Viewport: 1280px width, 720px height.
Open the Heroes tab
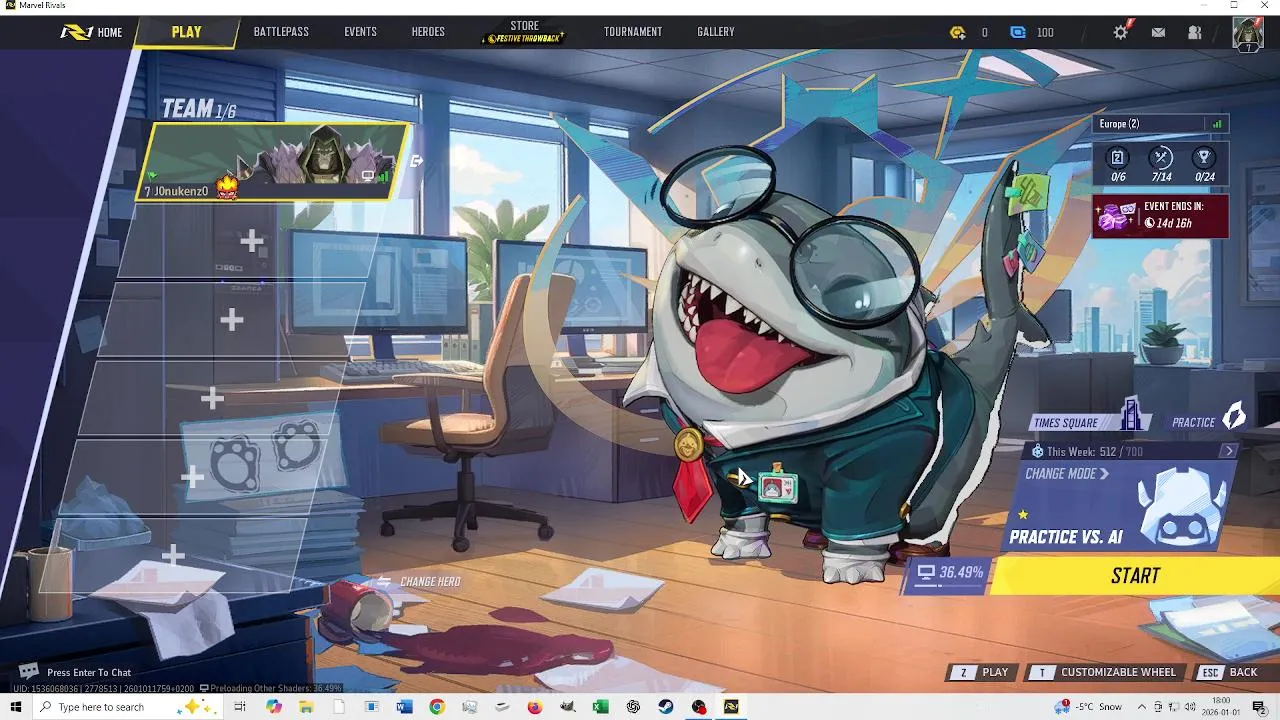pyautogui.click(x=428, y=32)
